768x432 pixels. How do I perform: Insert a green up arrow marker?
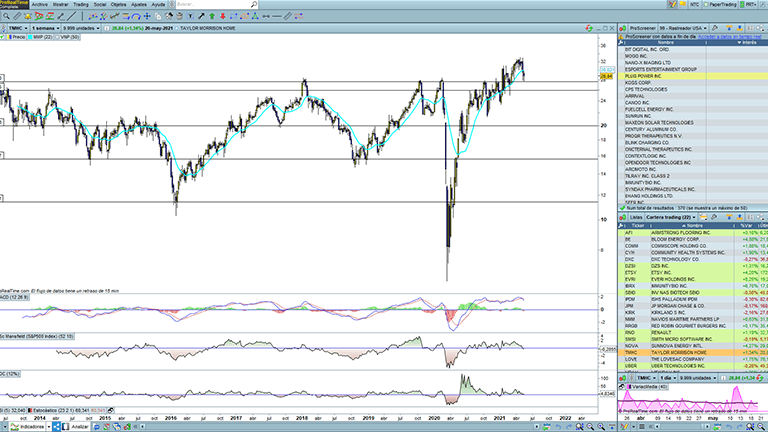coord(212,16)
